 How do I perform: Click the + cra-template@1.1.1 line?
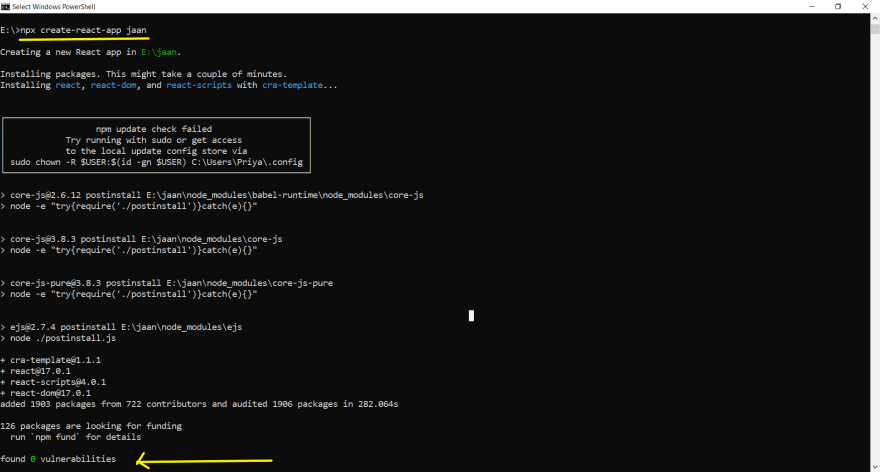(51, 360)
